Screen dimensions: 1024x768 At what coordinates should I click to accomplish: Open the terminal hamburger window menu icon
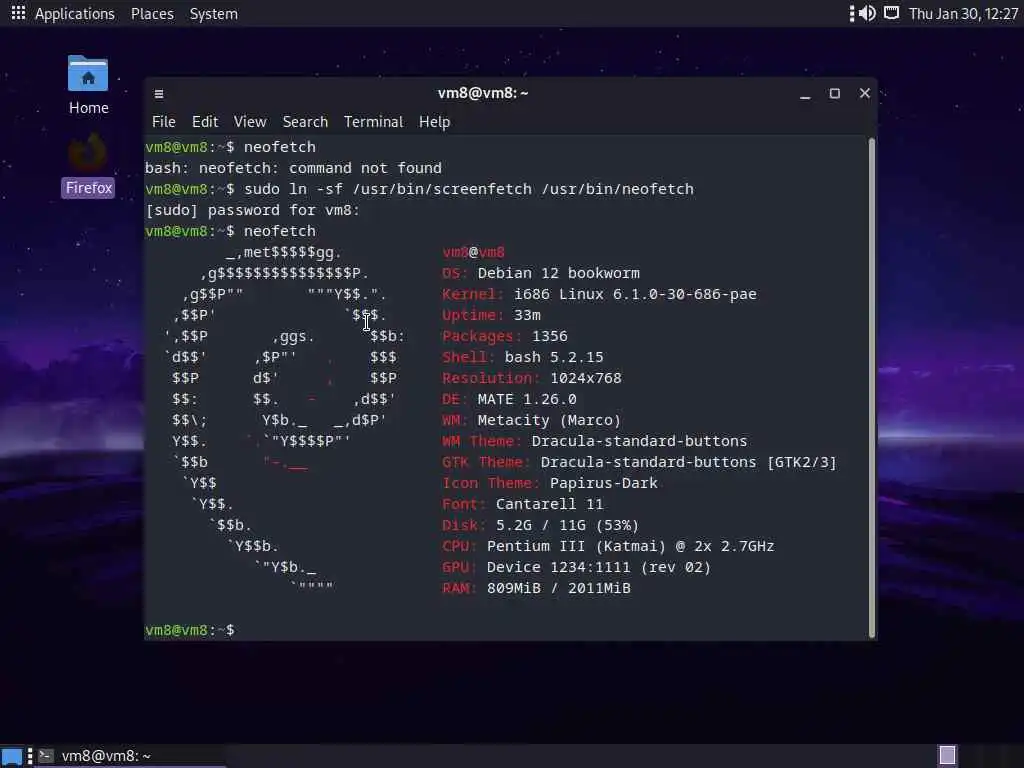click(159, 94)
